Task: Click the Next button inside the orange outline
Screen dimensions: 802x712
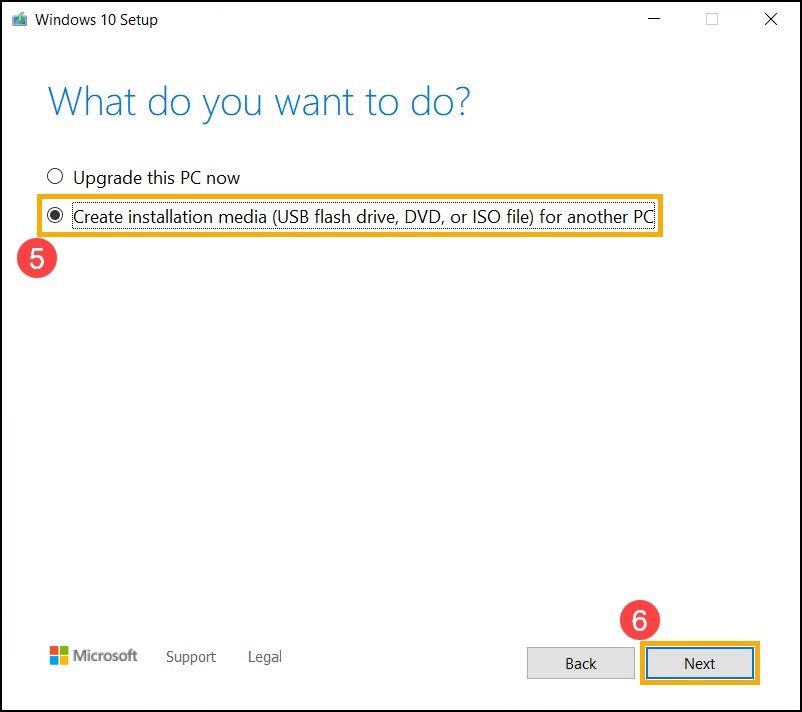Action: (x=699, y=663)
